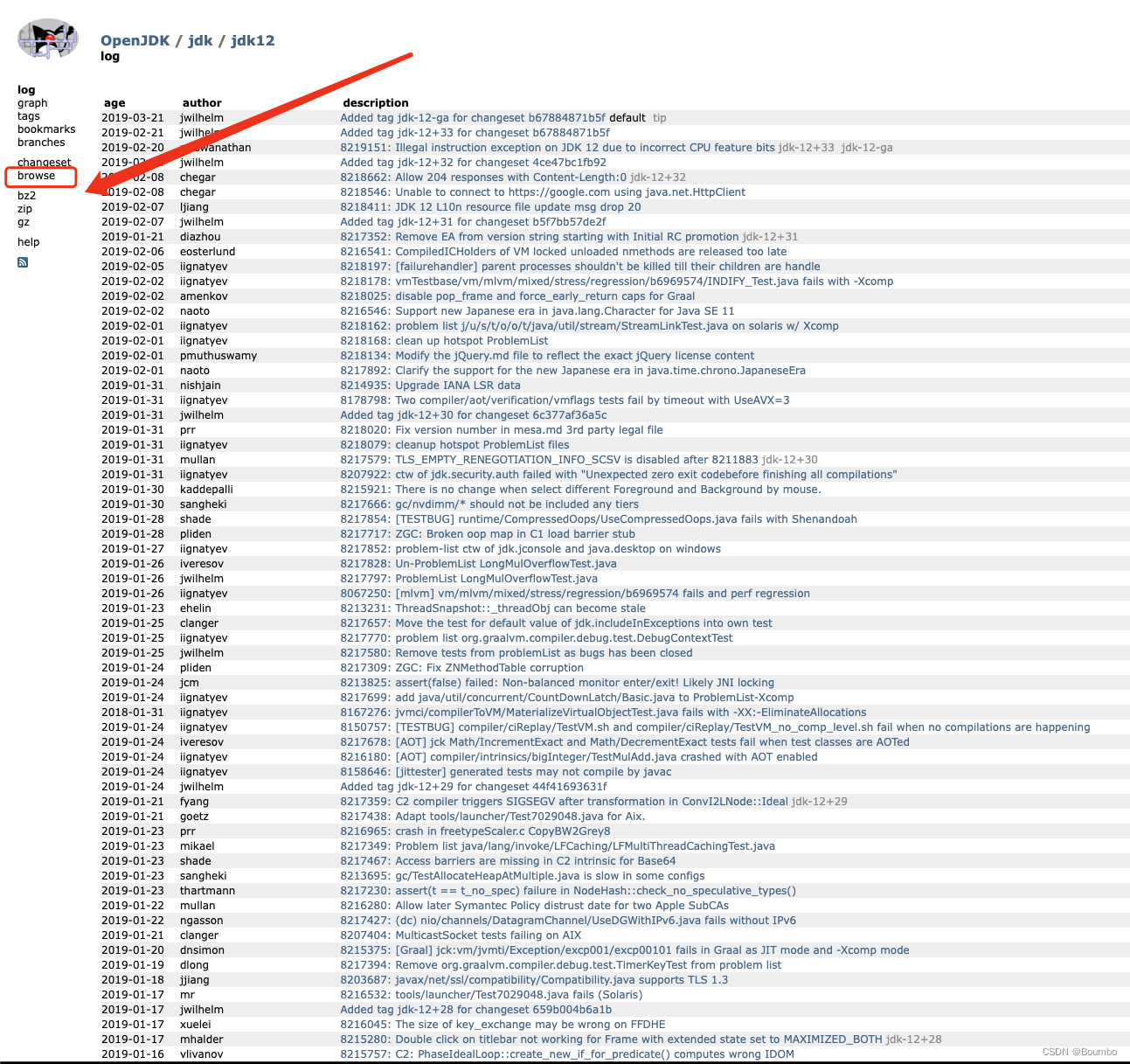The image size is (1130, 1064).
Task: Open changeset 8158646 jittester generated tests
Action: coord(506,772)
